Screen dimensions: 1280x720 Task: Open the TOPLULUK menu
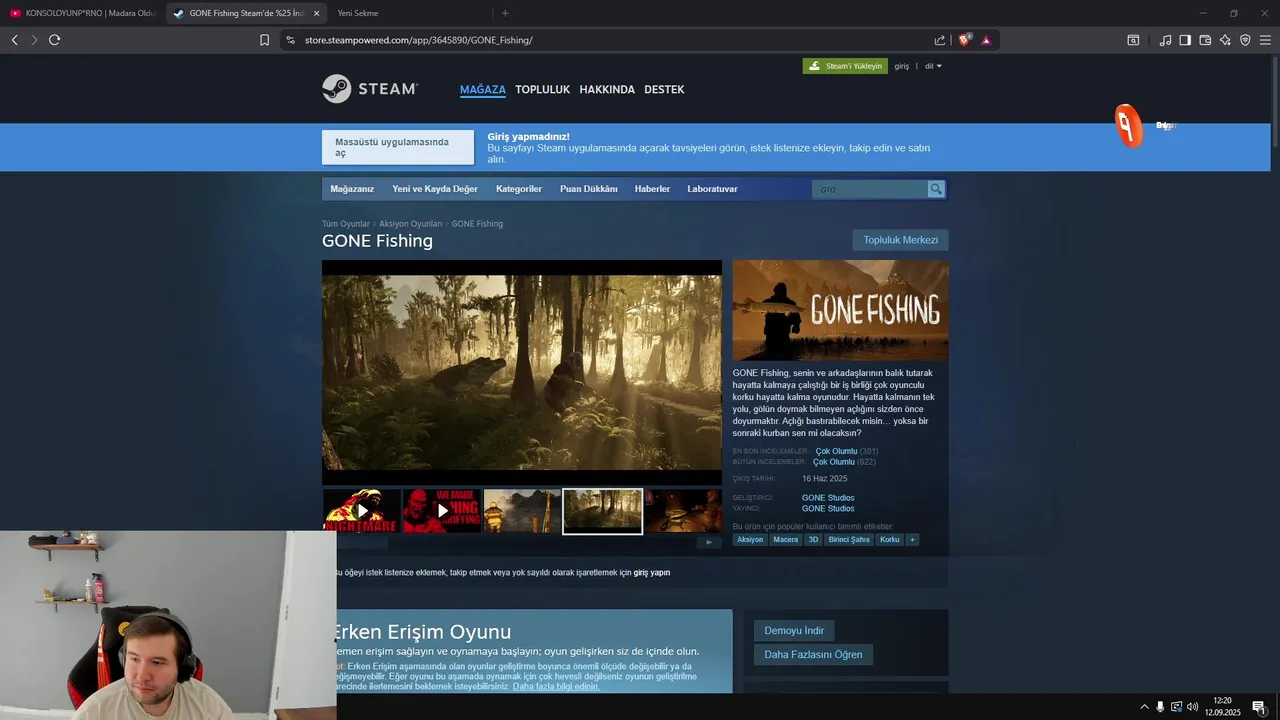(542, 89)
